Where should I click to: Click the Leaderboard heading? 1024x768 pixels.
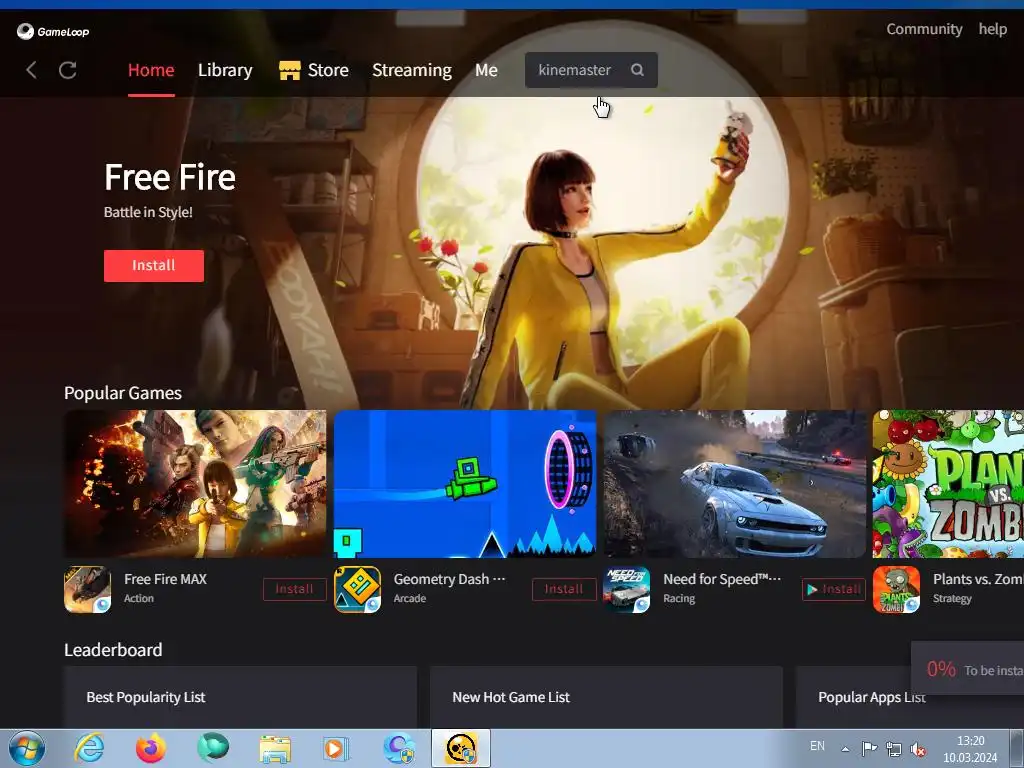coord(113,650)
